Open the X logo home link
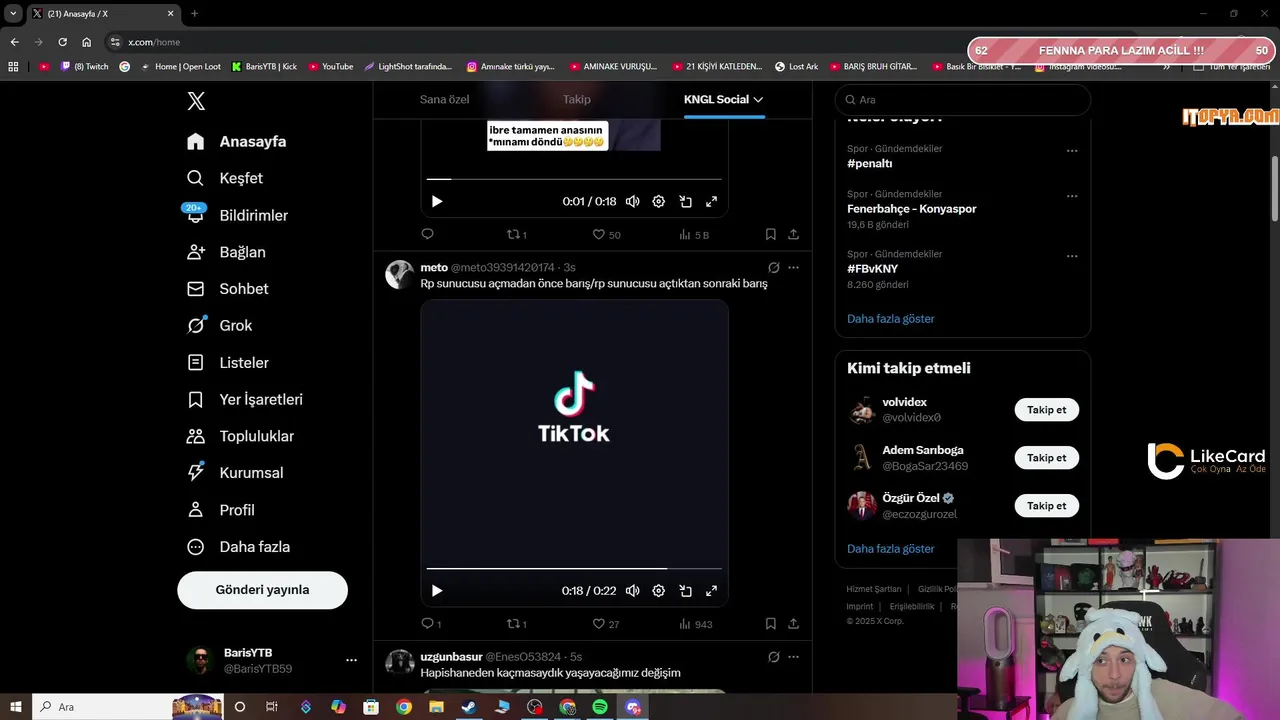This screenshot has width=1280, height=720. point(196,101)
